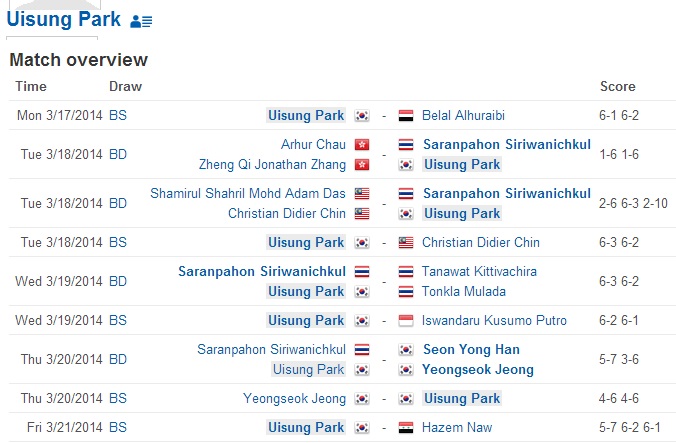Select the BS draw link for Mon 3/17/2014
The image size is (676, 443).
[118, 115]
